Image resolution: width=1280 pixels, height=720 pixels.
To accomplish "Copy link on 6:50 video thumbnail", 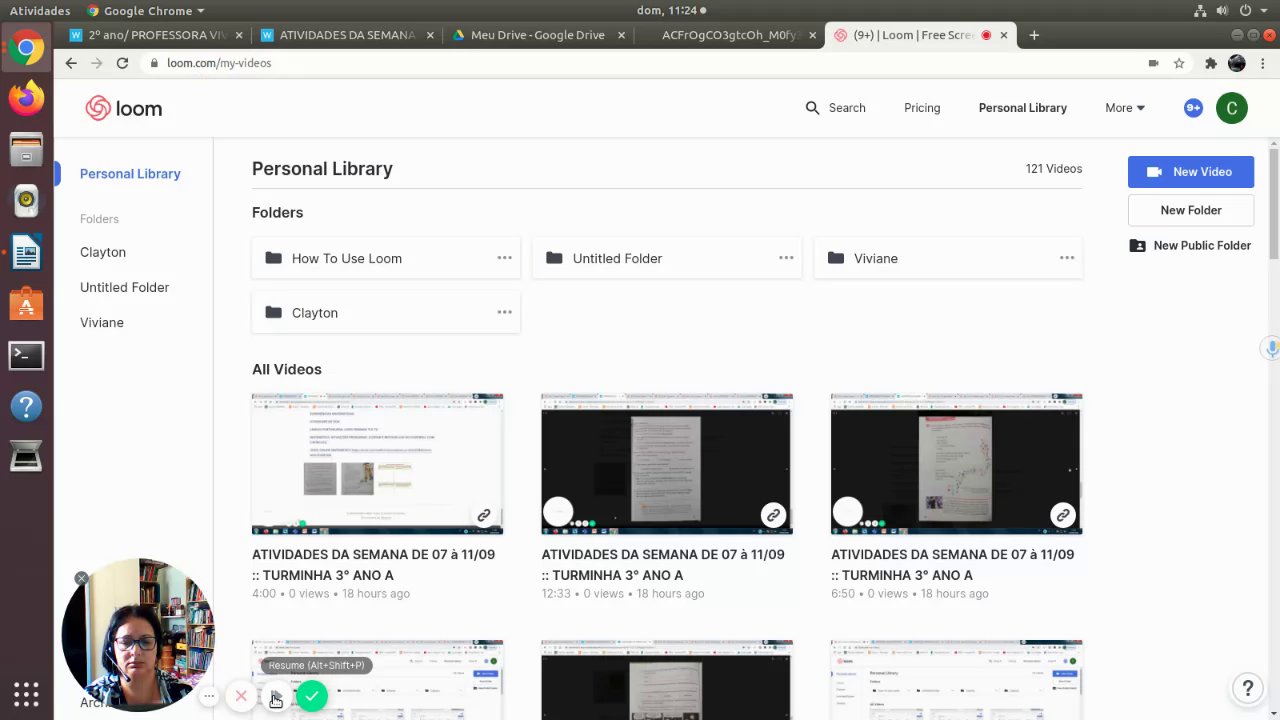I will click(1063, 516).
